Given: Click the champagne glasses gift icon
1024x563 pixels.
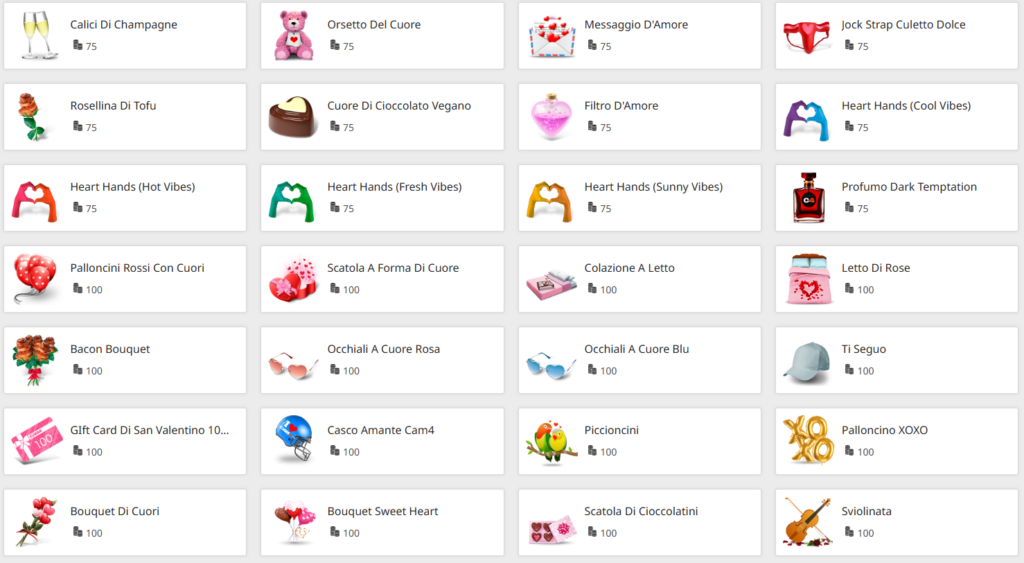Looking at the screenshot, I should click(x=36, y=35).
